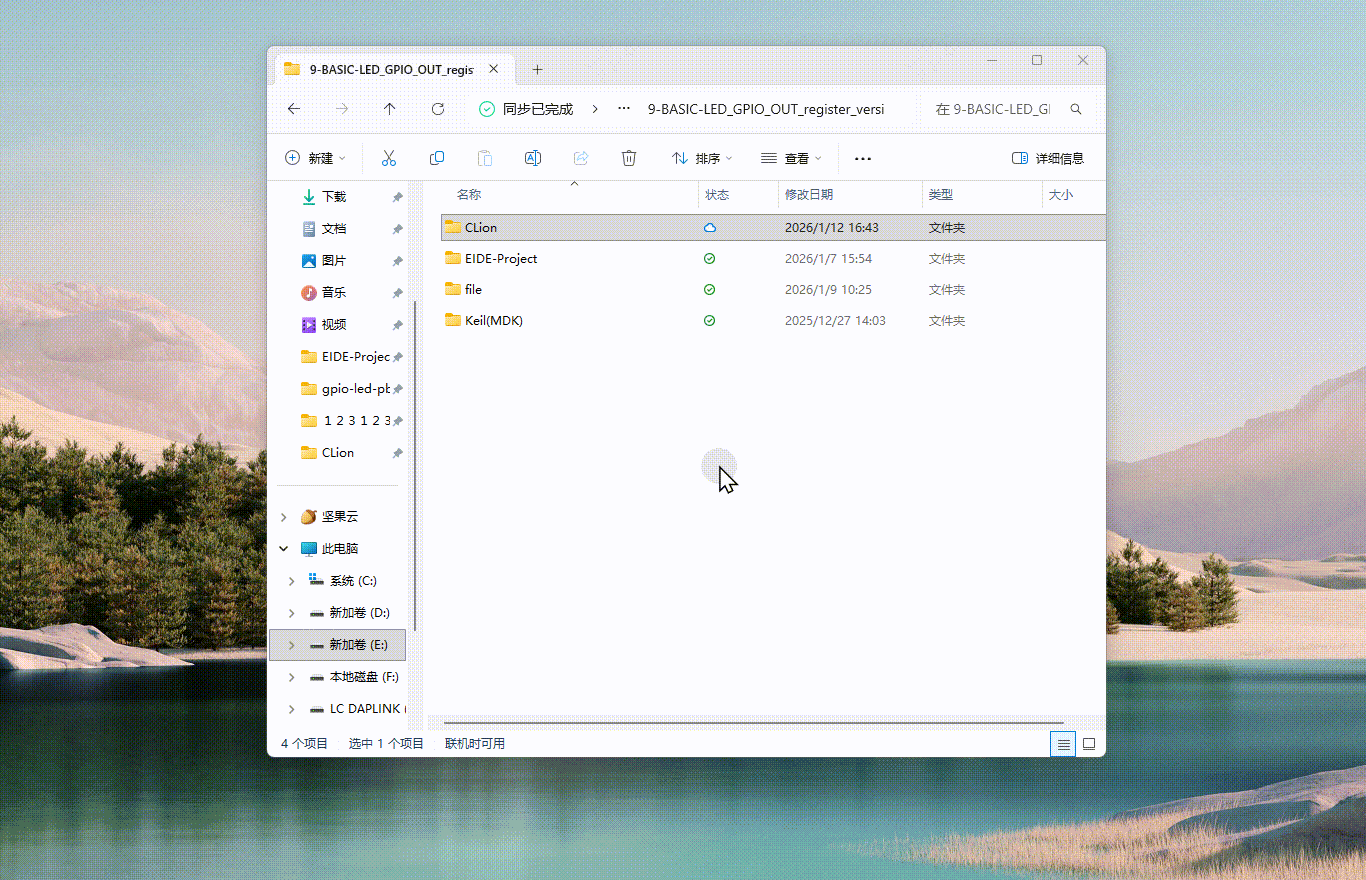This screenshot has width=1366, height=880.
Task: Select the Copy icon
Action: (437, 158)
